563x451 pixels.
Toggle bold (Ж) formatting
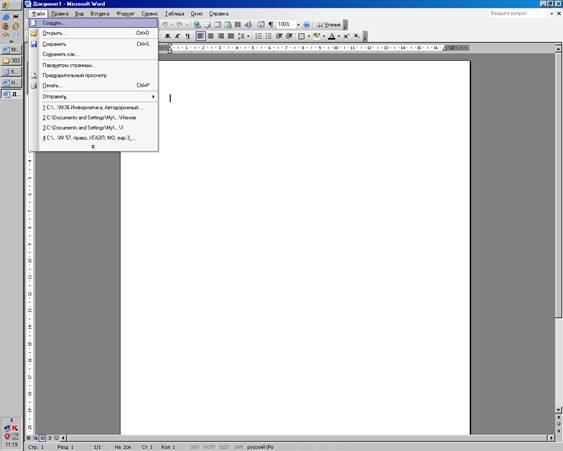tap(167, 36)
